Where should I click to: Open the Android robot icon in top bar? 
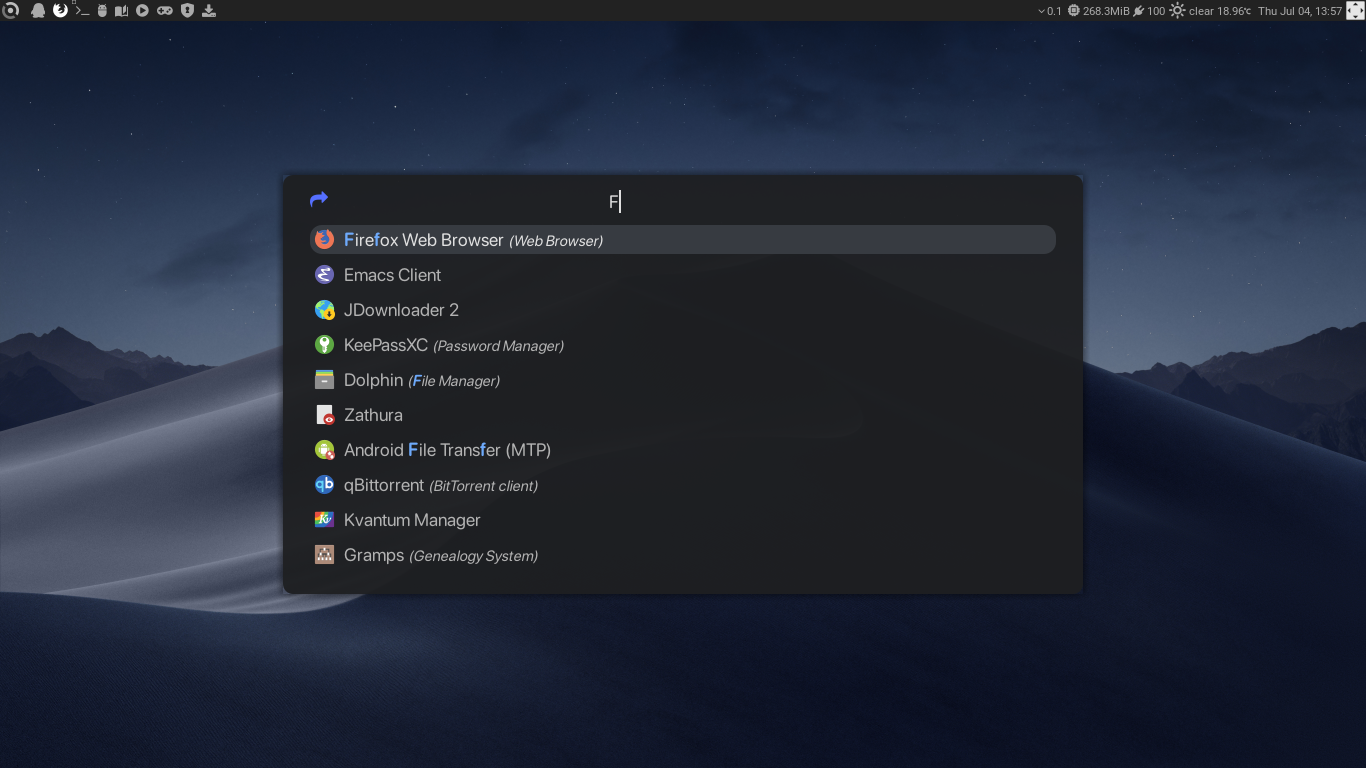(x=102, y=11)
